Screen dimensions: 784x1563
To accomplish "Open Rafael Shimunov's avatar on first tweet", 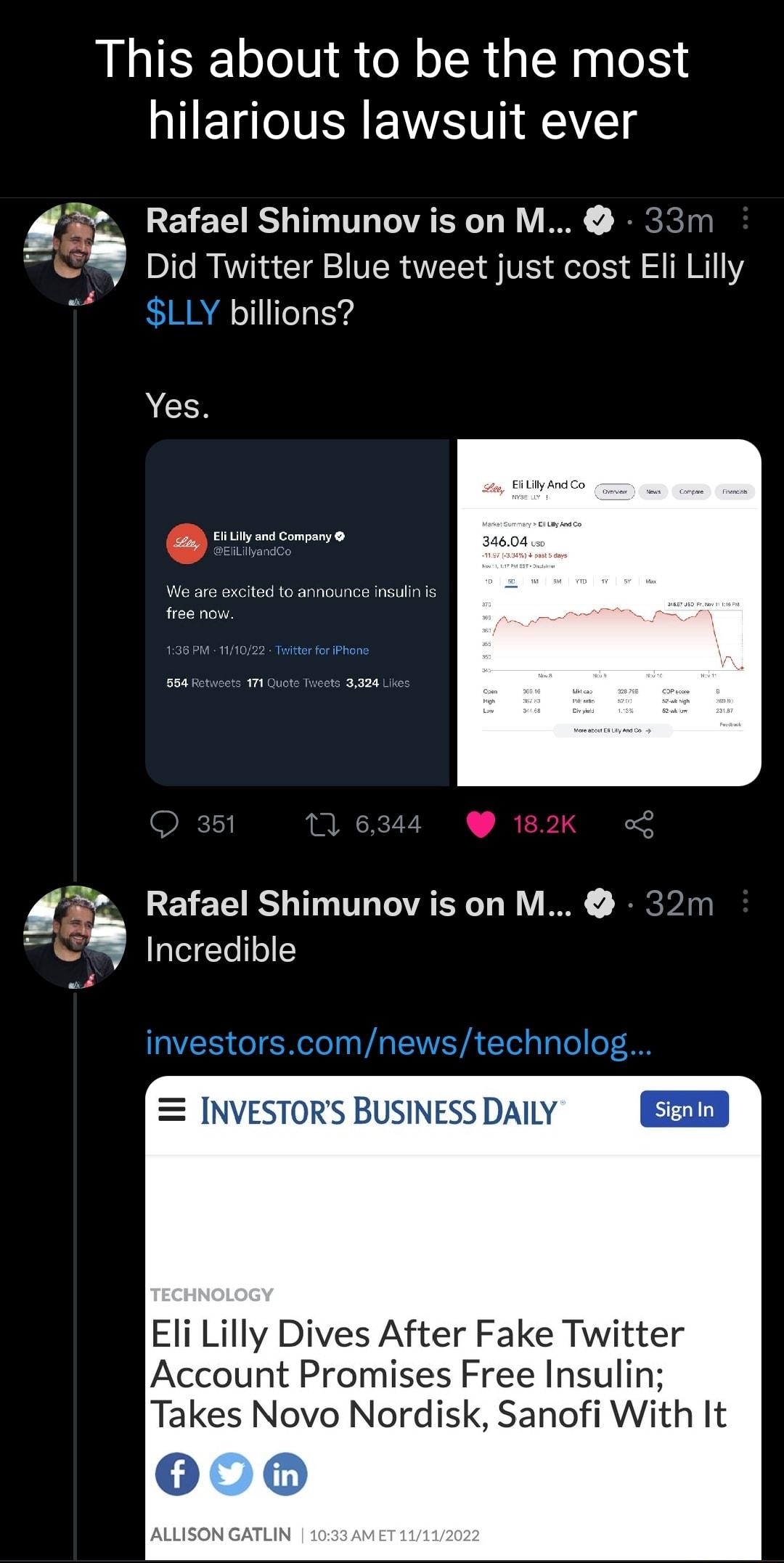I will [75, 253].
